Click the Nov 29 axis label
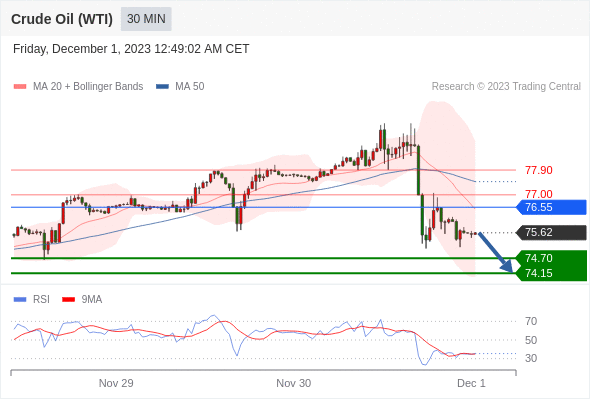The width and height of the screenshot is (590, 400). coord(116,383)
